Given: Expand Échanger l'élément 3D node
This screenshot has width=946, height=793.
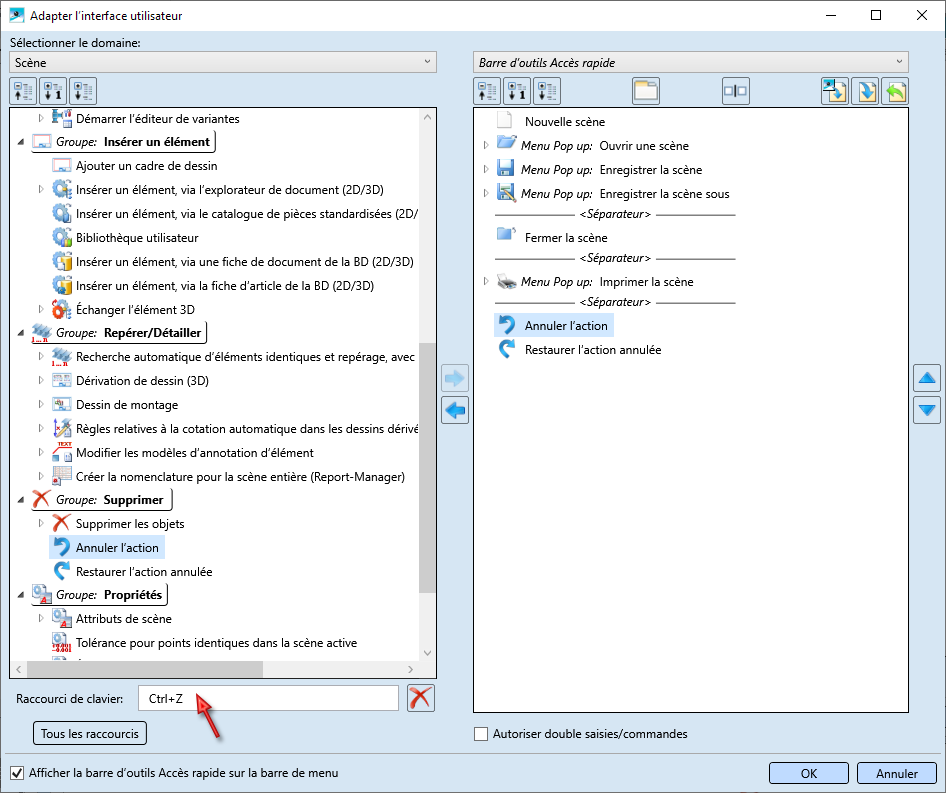Looking at the screenshot, I should pos(41,309).
